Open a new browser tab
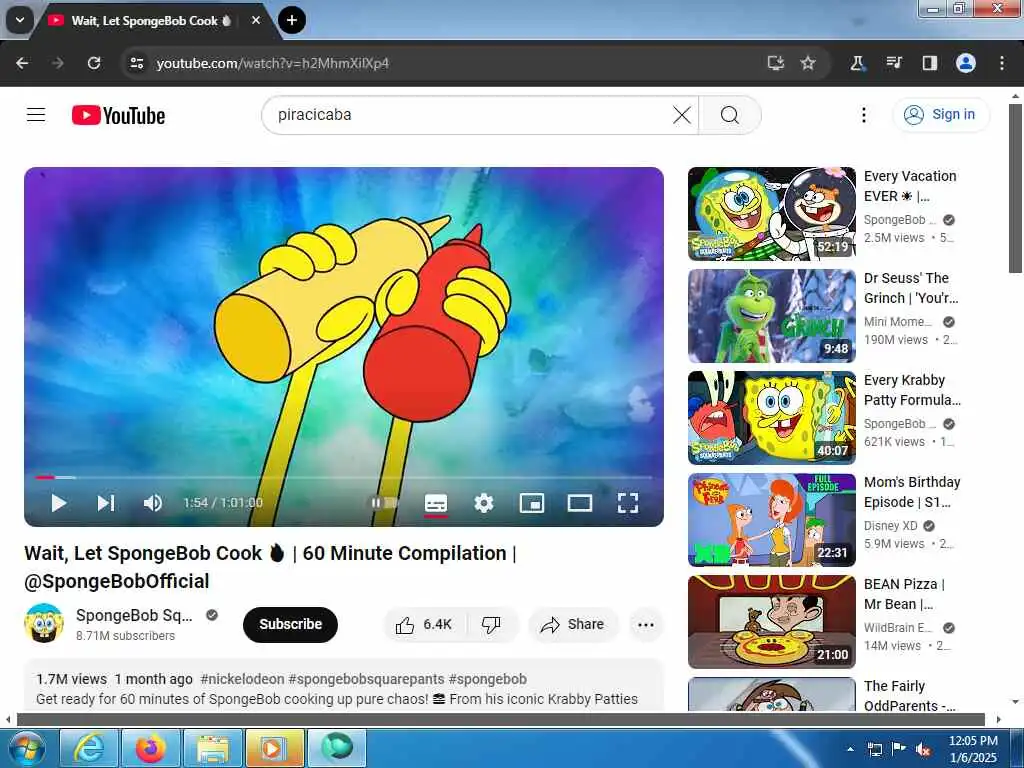 [x=292, y=20]
